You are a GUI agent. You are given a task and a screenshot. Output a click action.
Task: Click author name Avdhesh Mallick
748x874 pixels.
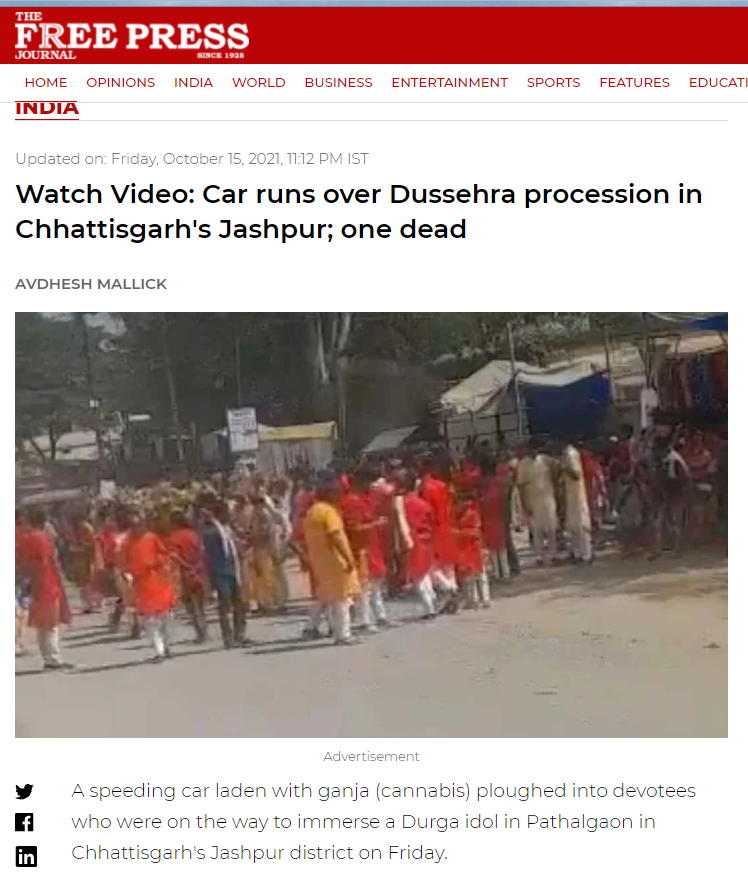tap(91, 284)
